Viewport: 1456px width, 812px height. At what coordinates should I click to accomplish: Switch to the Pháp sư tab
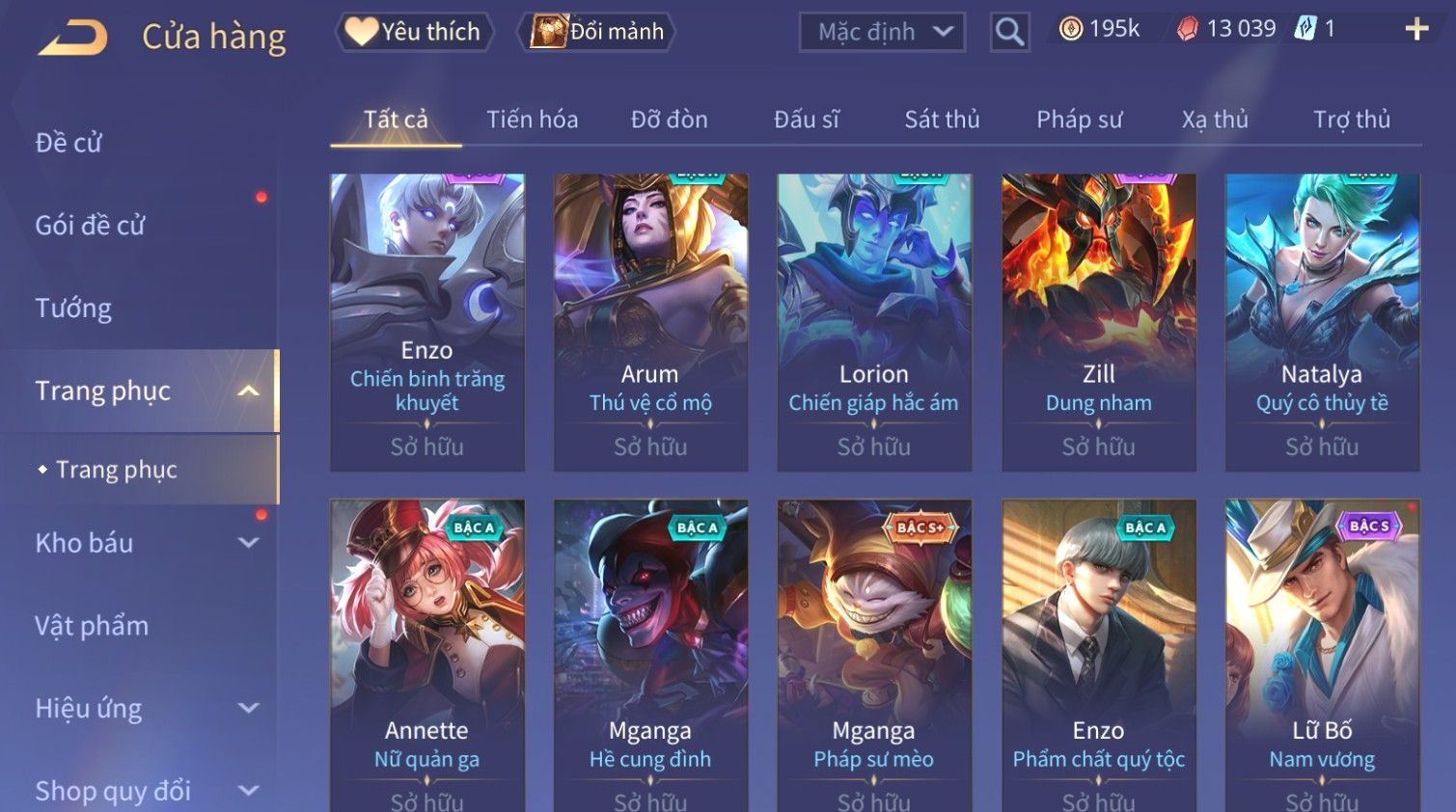(x=1079, y=120)
